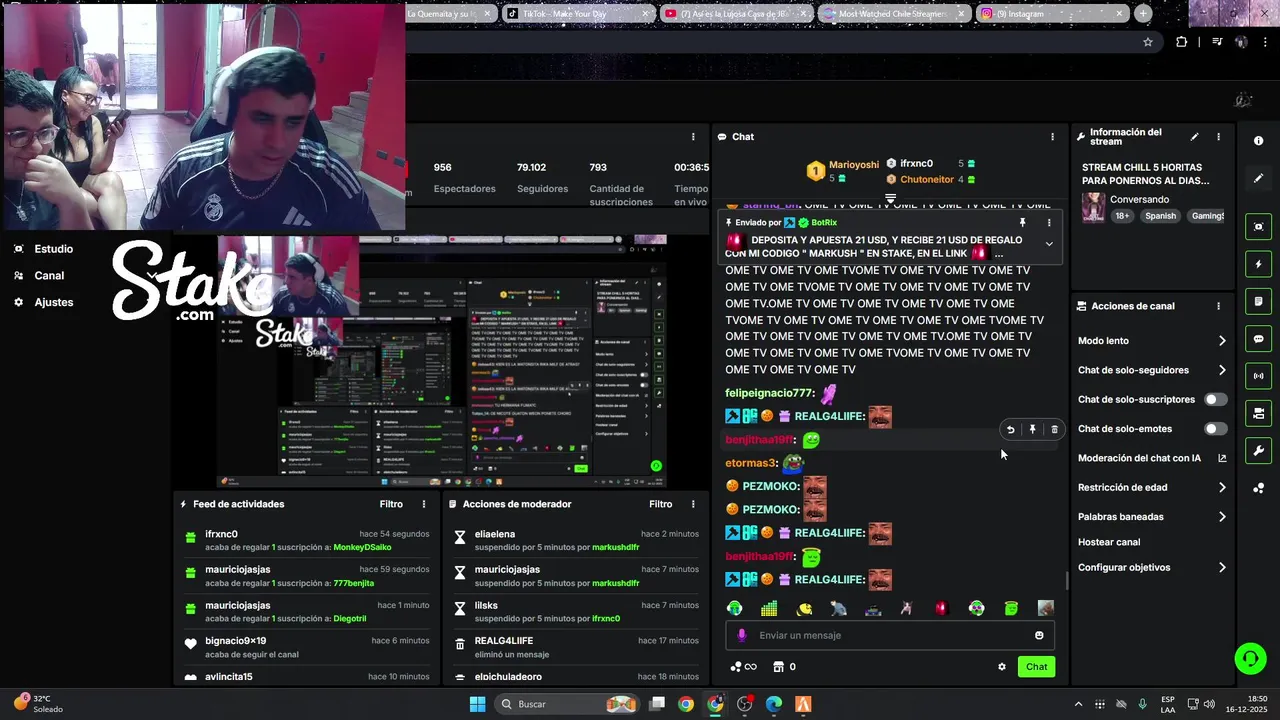The width and height of the screenshot is (1280, 720).
Task: Switch to the Instagram browser tab
Action: [x=1053, y=14]
